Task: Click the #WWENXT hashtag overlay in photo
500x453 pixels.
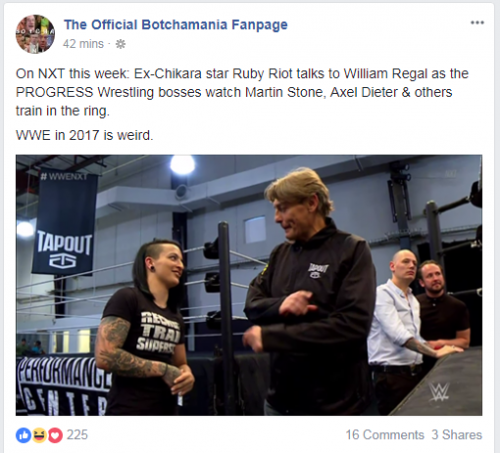Action: pos(63,176)
